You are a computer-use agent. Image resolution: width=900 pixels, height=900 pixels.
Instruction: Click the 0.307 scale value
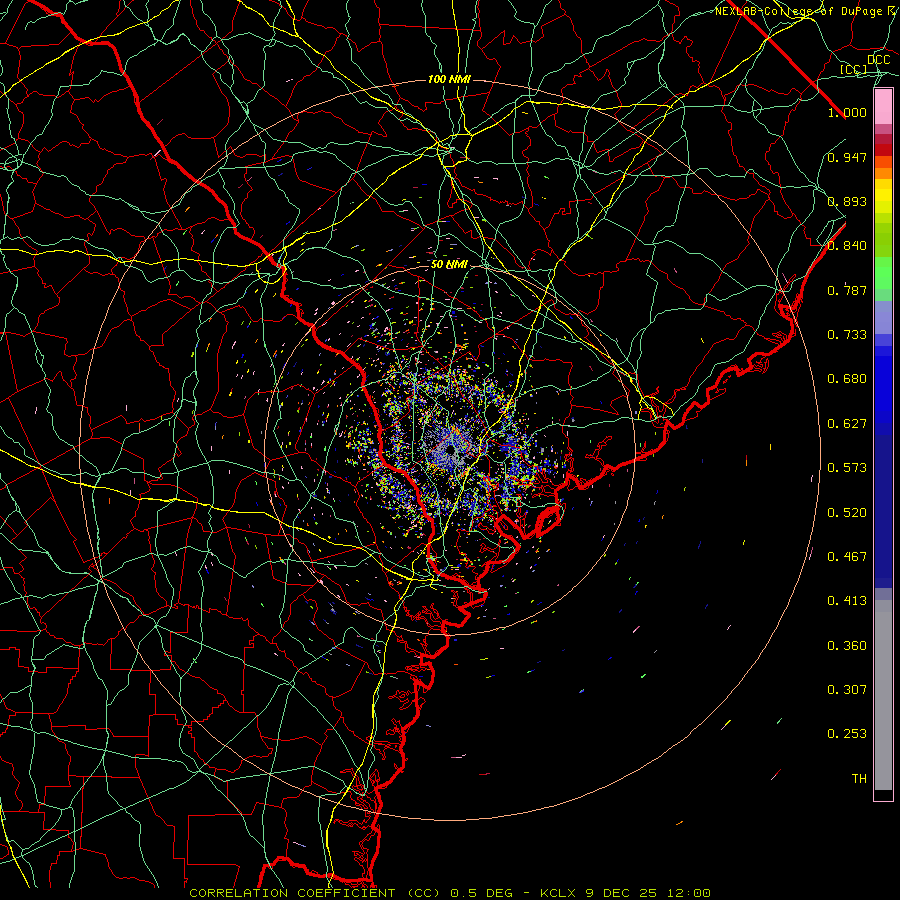(847, 690)
